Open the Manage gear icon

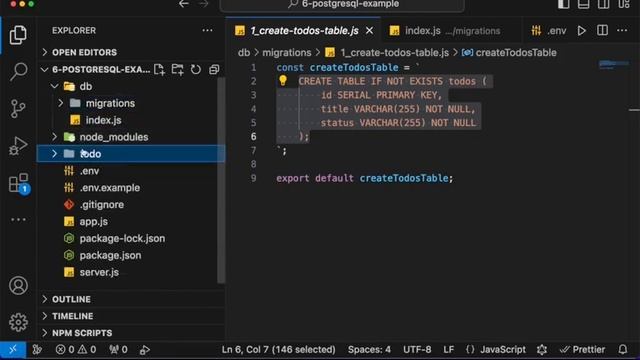click(x=18, y=322)
